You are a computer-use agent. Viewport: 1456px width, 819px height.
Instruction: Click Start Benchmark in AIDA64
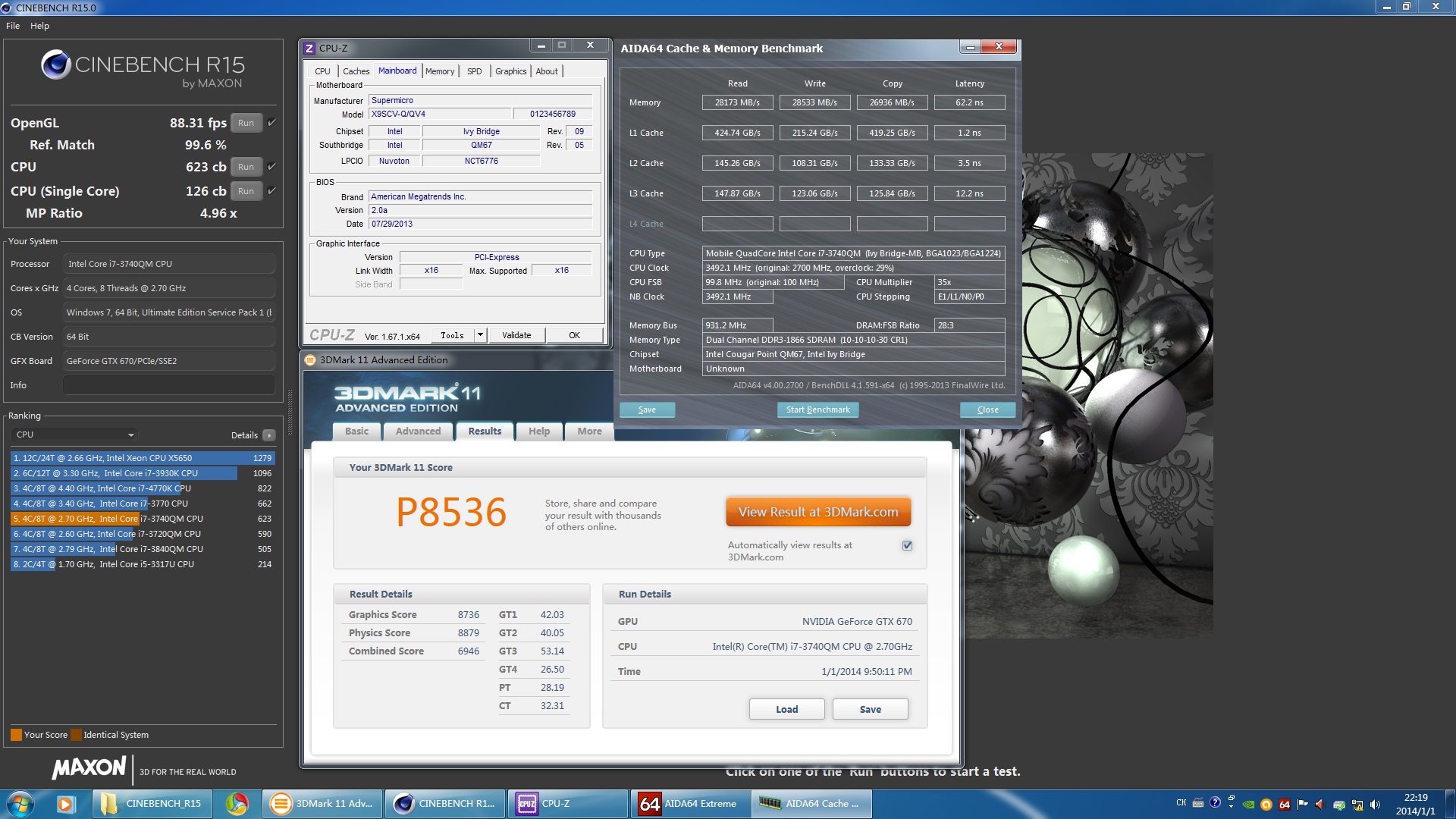tap(817, 409)
